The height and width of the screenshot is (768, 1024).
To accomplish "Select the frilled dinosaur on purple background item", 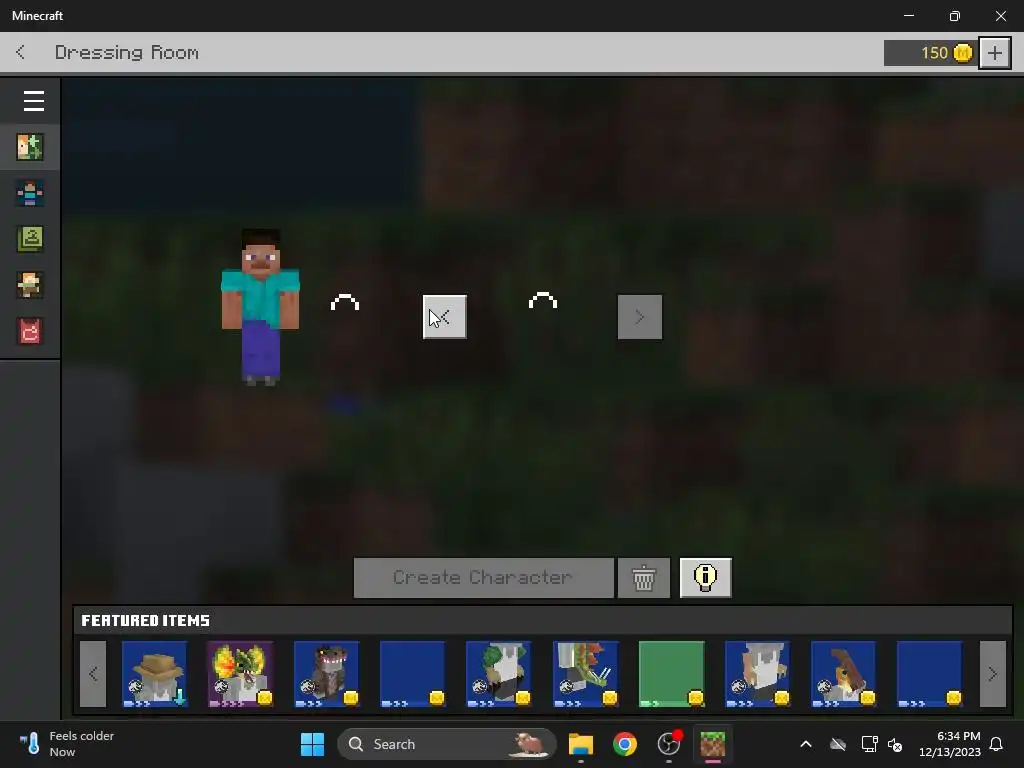I will (240, 674).
